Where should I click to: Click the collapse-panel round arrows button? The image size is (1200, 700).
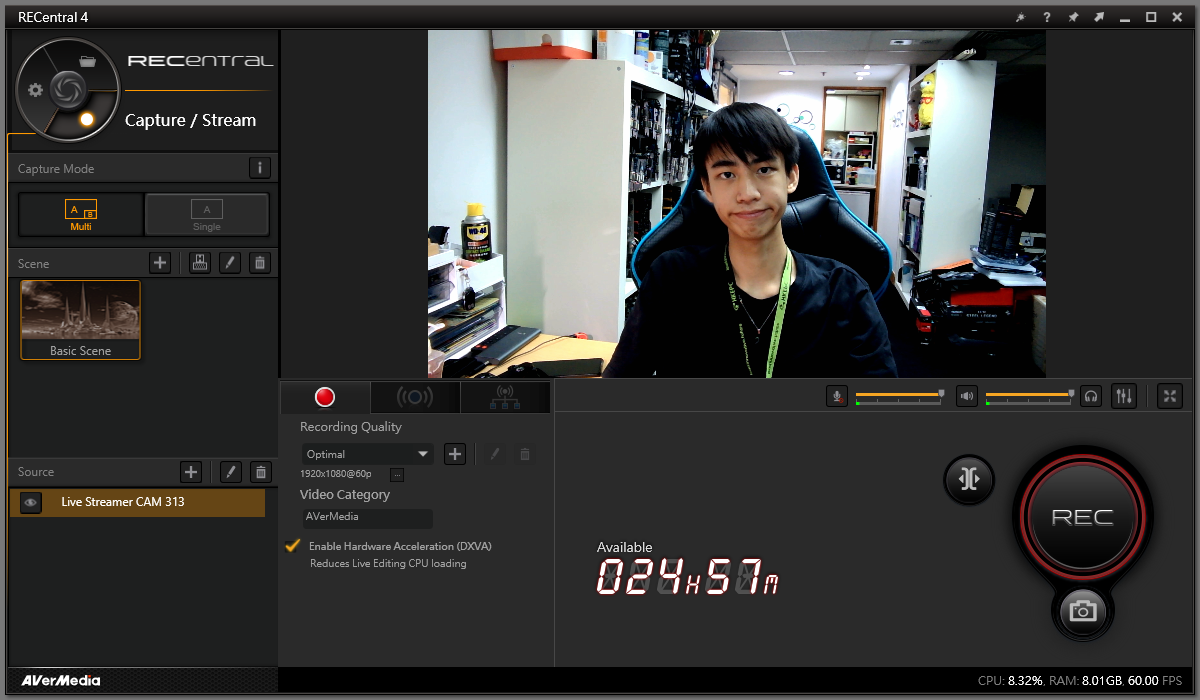(968, 479)
